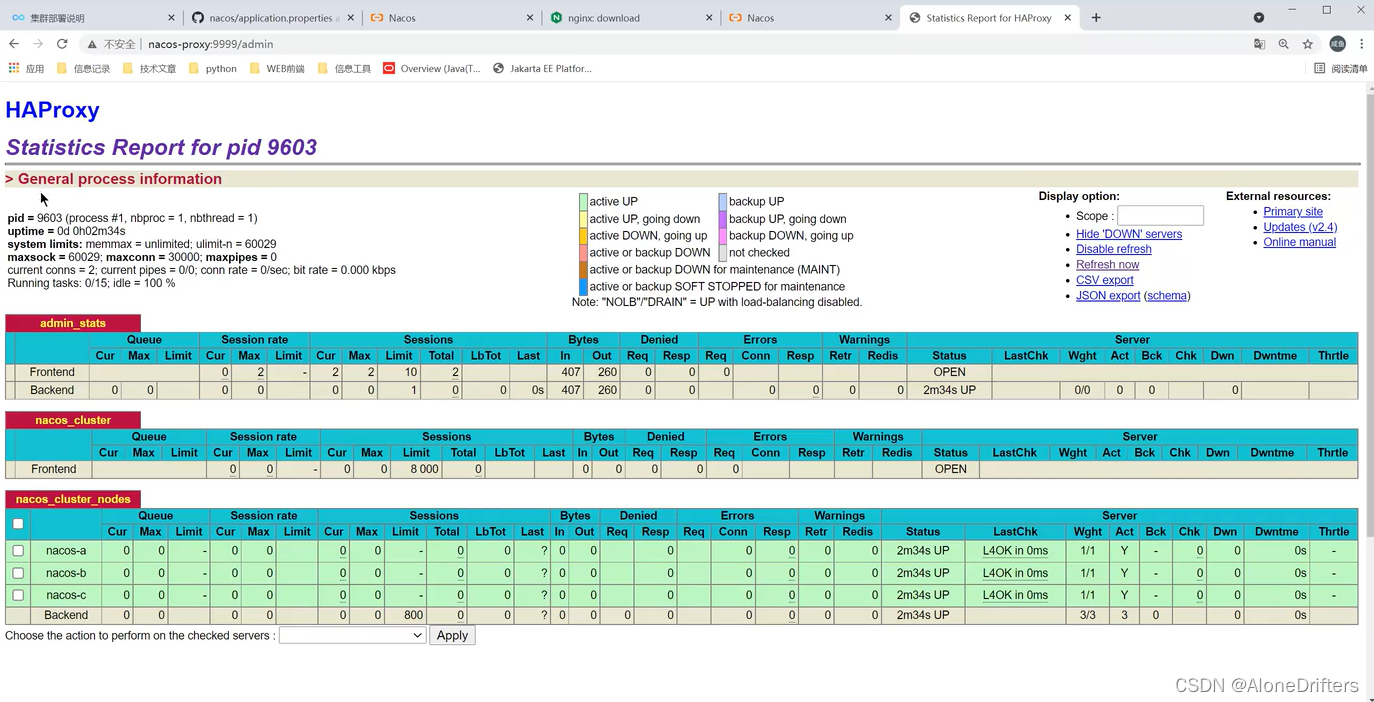Viewport: 1374px width, 702px height.
Task: Click the active UP legend color box
Action: click(583, 202)
